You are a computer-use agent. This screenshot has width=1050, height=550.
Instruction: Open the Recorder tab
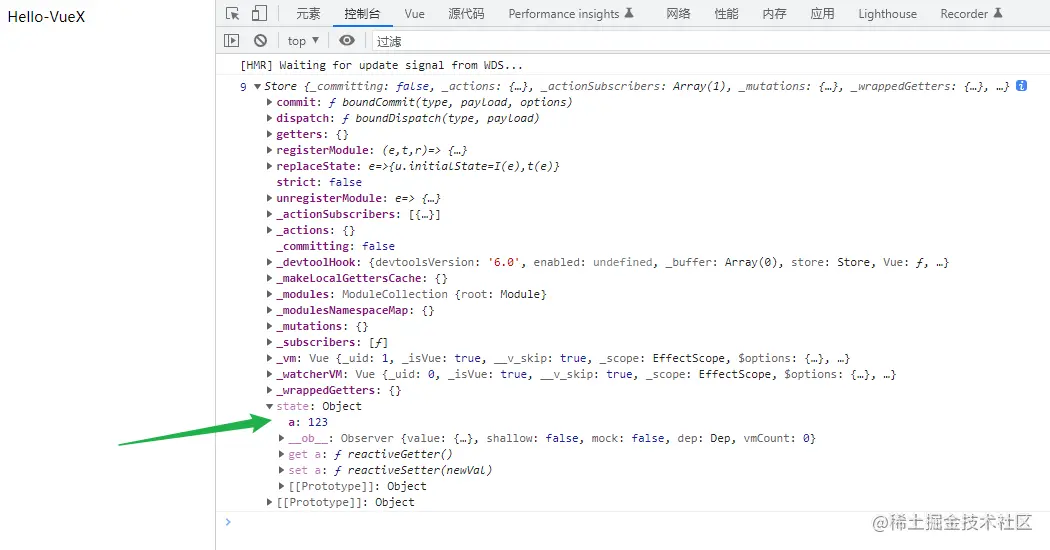tap(971, 13)
